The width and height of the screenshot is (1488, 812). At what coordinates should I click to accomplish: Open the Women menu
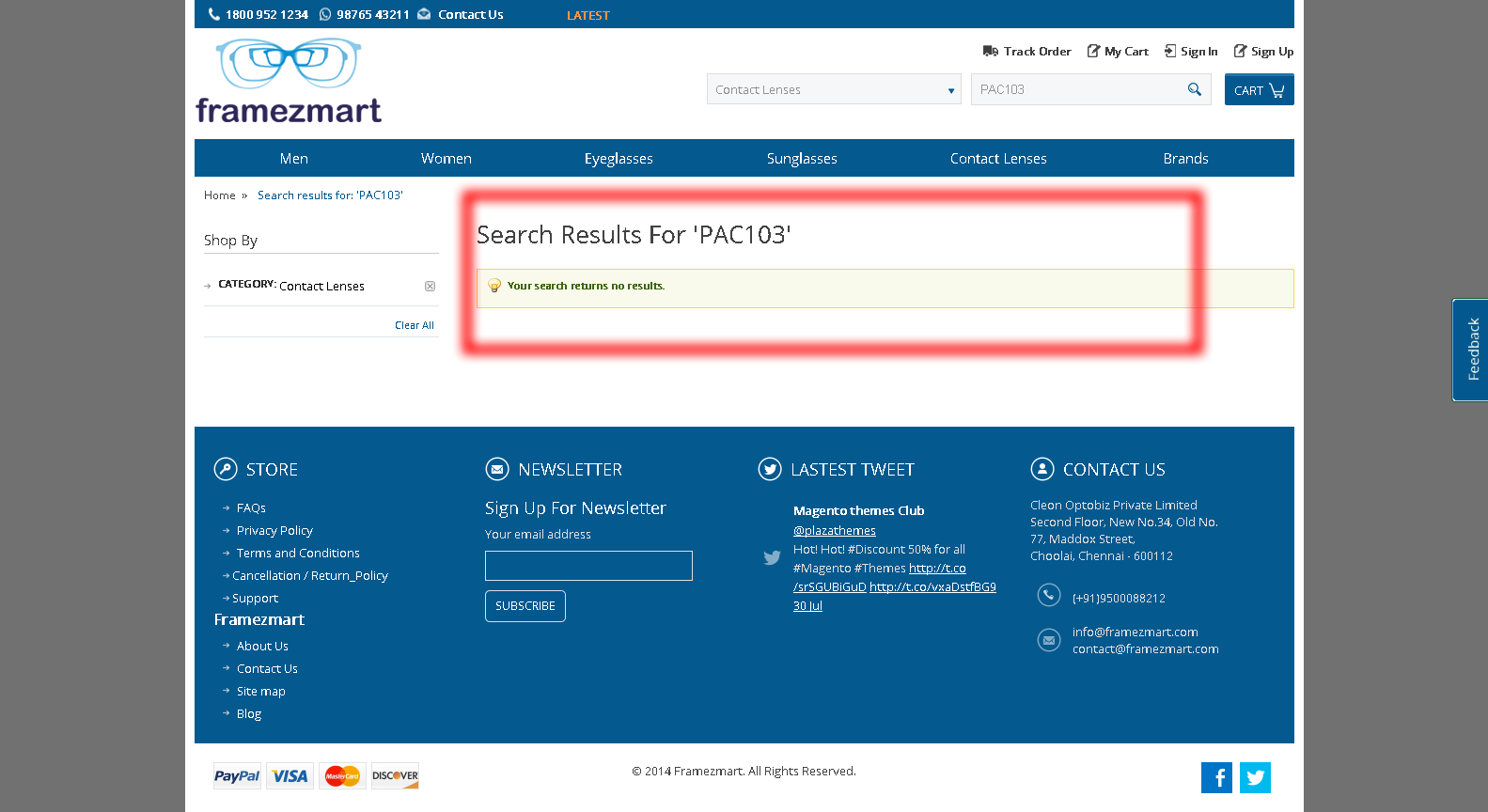click(x=446, y=158)
